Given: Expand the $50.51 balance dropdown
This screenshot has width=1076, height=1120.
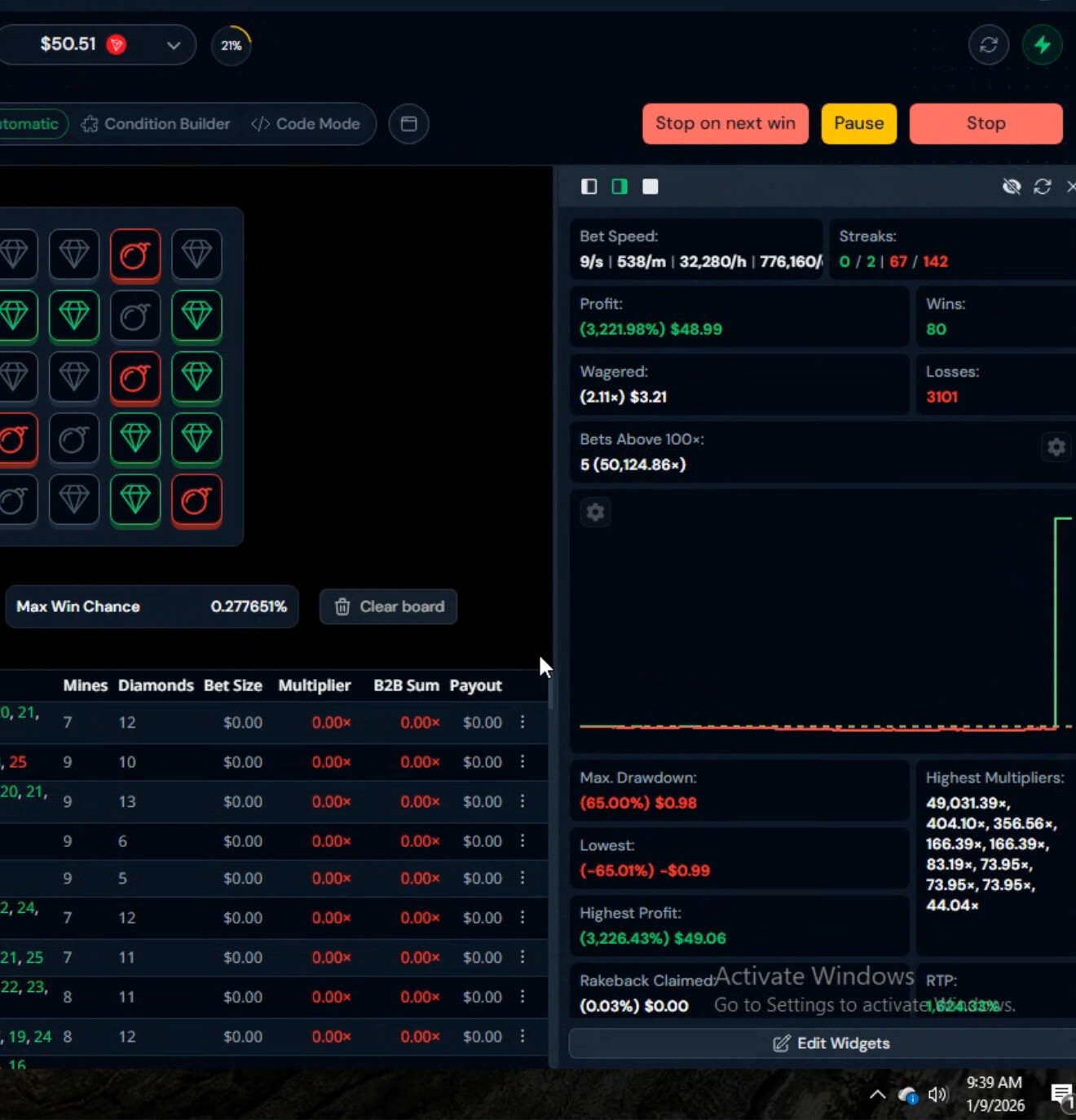Looking at the screenshot, I should point(173,45).
